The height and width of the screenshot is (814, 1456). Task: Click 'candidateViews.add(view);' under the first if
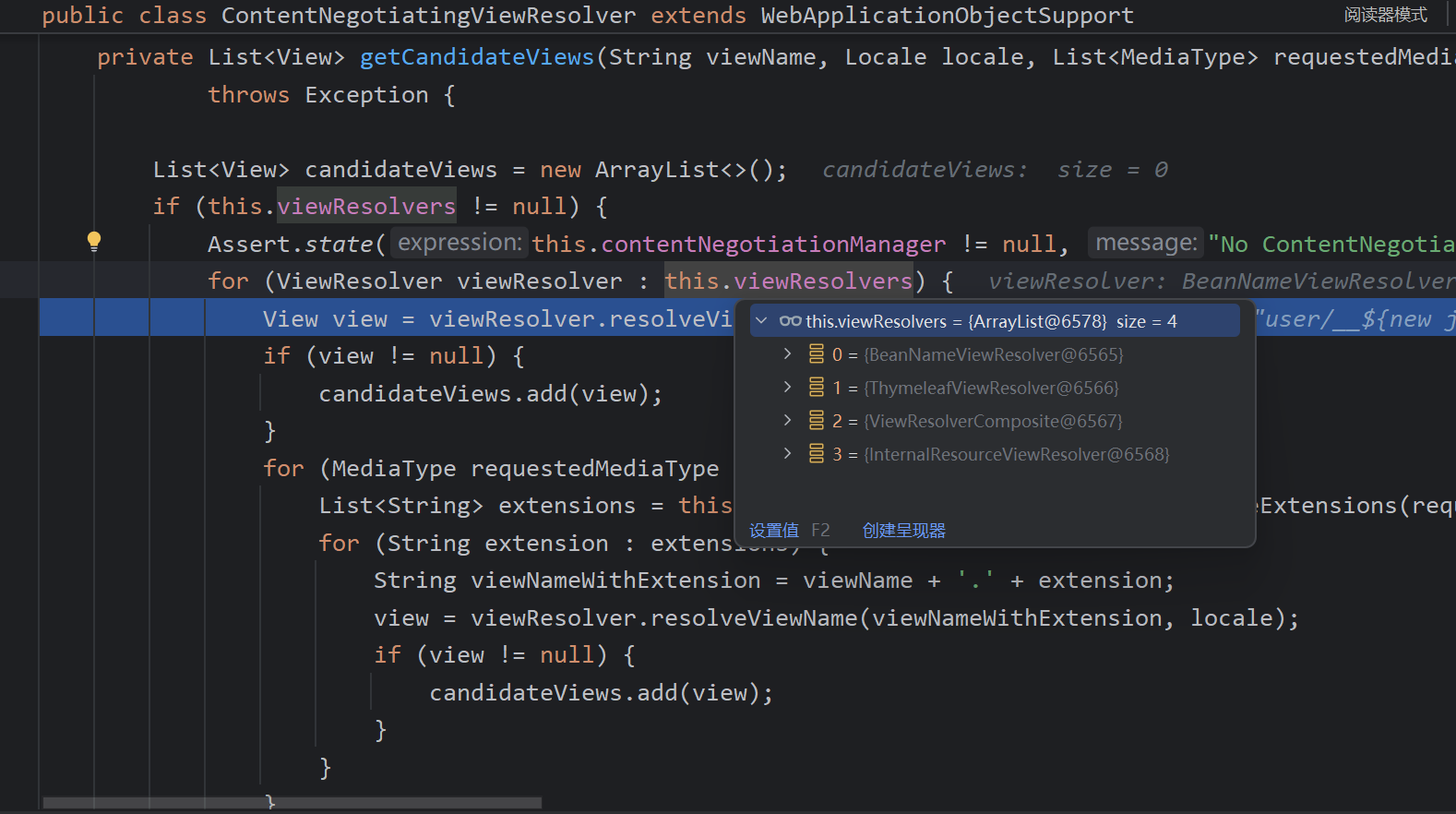[491, 394]
